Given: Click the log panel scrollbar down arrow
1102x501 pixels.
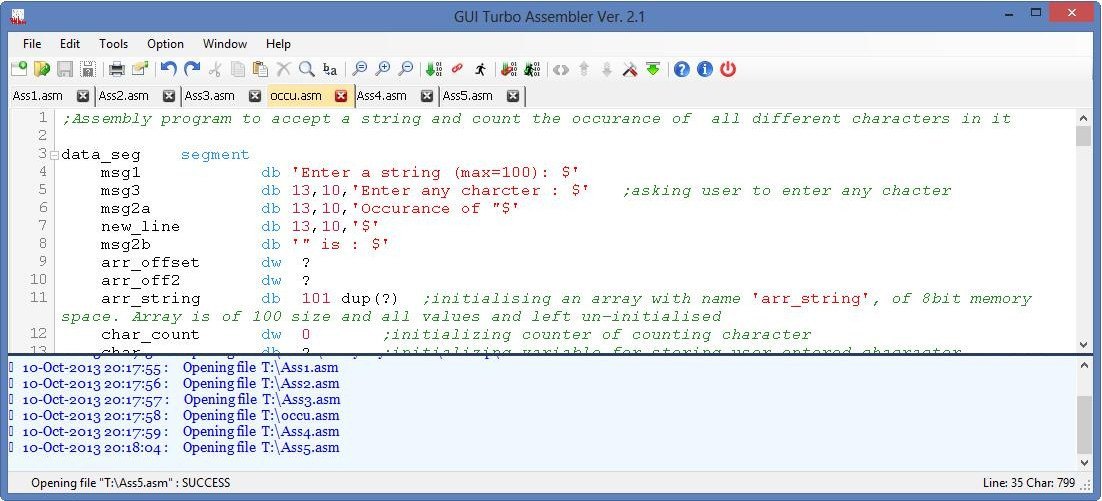Looking at the screenshot, I should point(1083,462).
